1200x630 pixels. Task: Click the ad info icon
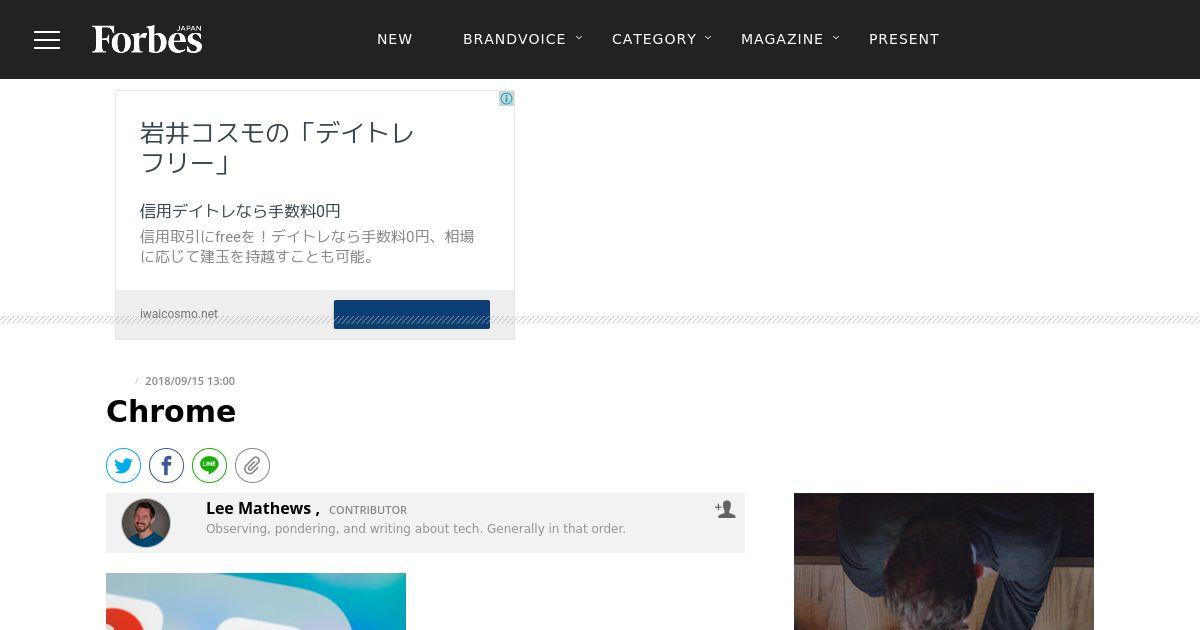(x=506, y=98)
